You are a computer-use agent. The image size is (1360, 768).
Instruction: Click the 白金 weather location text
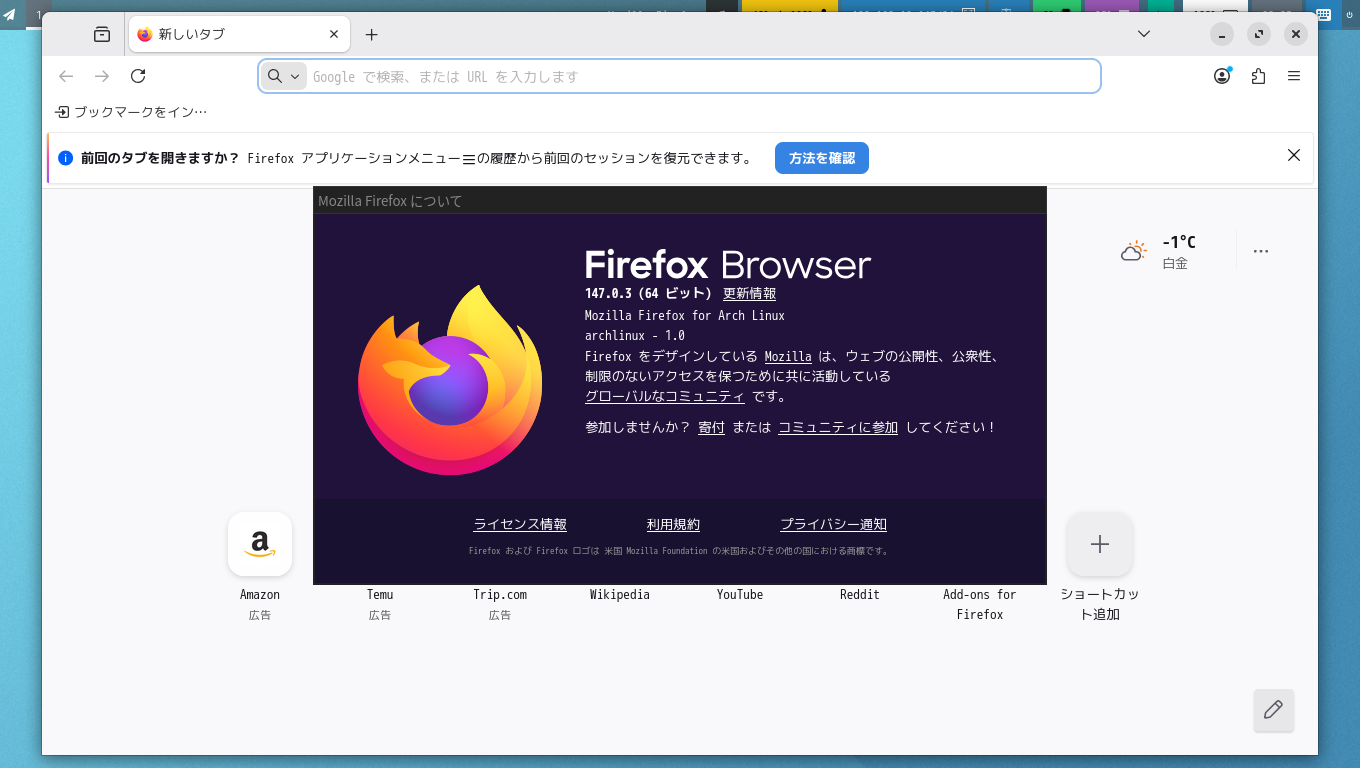(x=1175, y=264)
